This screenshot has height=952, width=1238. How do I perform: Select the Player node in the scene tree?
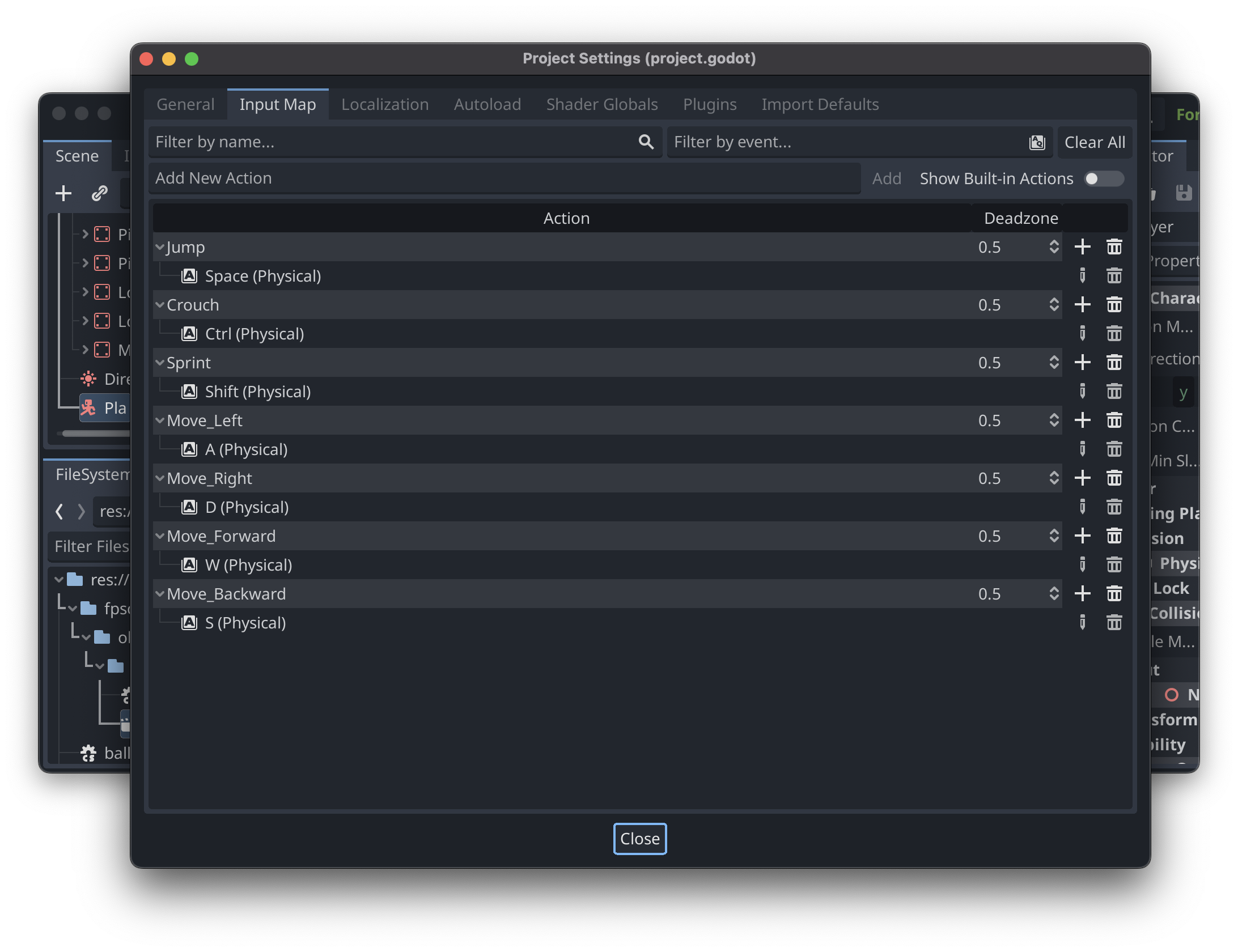click(112, 407)
